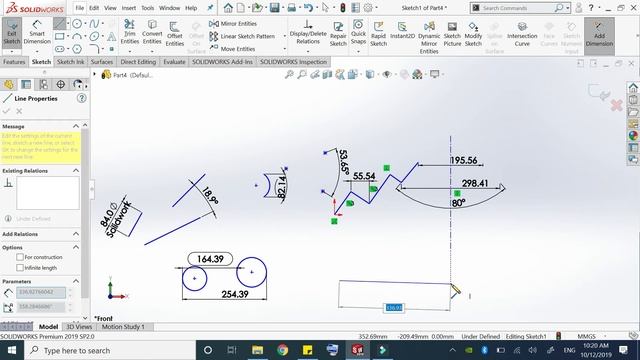Switch to the Features tab

coord(14,62)
